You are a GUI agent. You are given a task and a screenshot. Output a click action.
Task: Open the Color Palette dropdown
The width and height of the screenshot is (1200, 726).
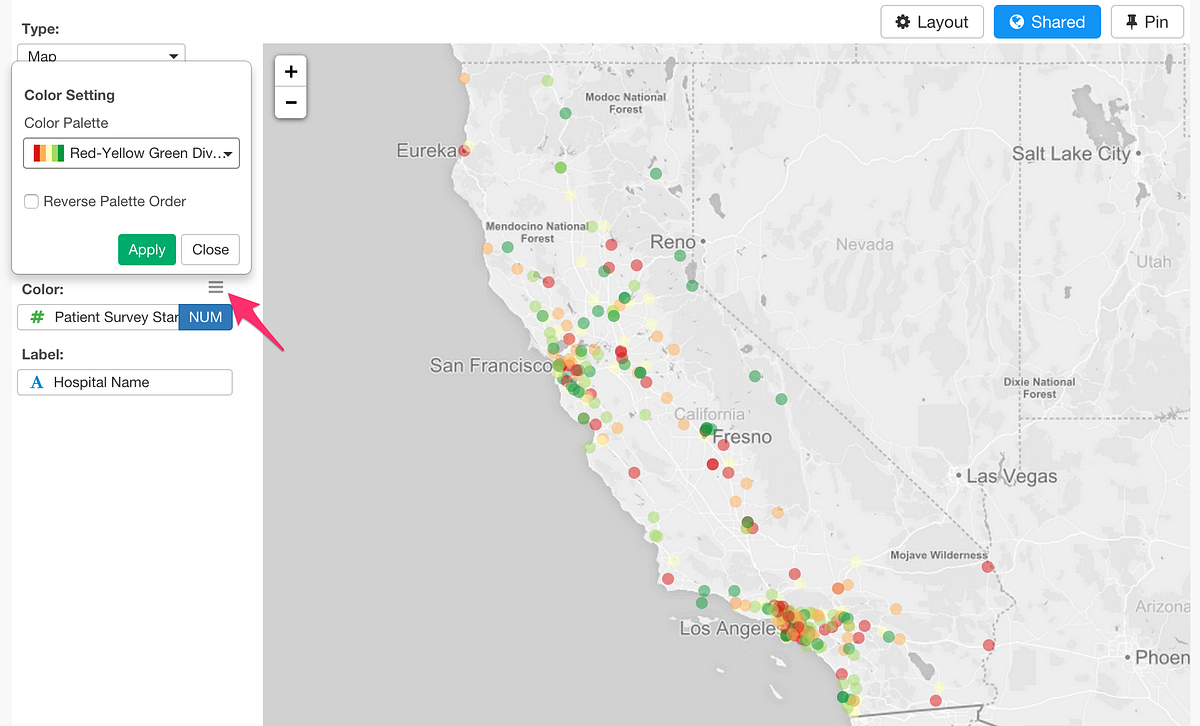pos(131,153)
